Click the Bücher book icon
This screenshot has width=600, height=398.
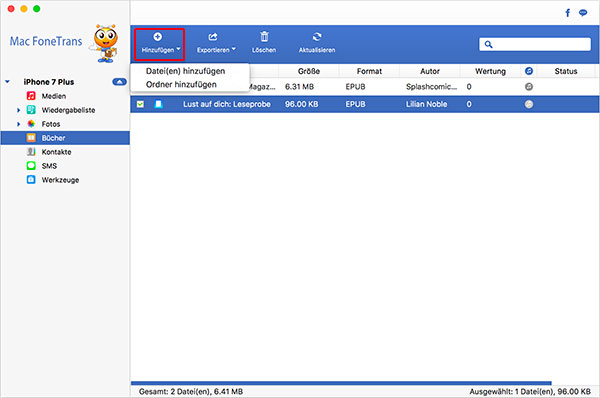[31, 137]
